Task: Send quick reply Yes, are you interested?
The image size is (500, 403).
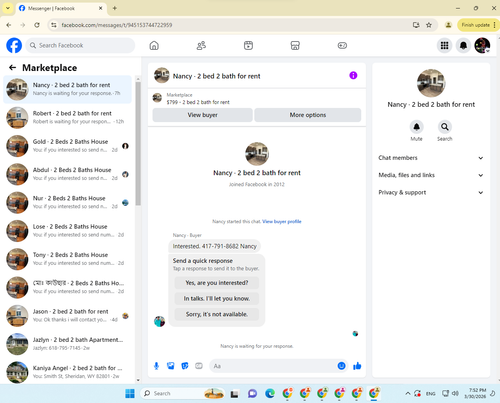Action: pos(217,283)
